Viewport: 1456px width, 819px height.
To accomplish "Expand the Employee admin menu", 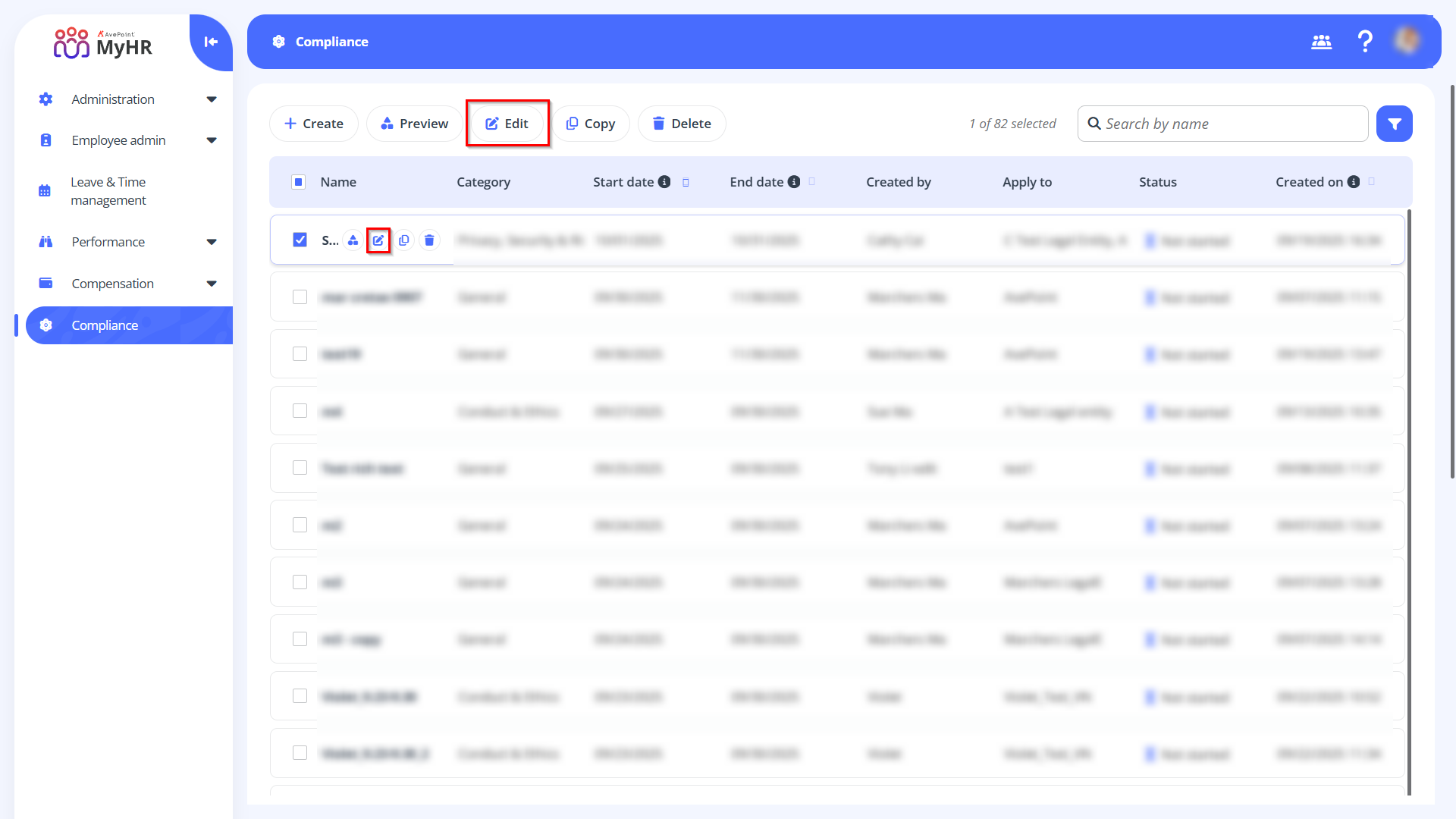I will (212, 140).
